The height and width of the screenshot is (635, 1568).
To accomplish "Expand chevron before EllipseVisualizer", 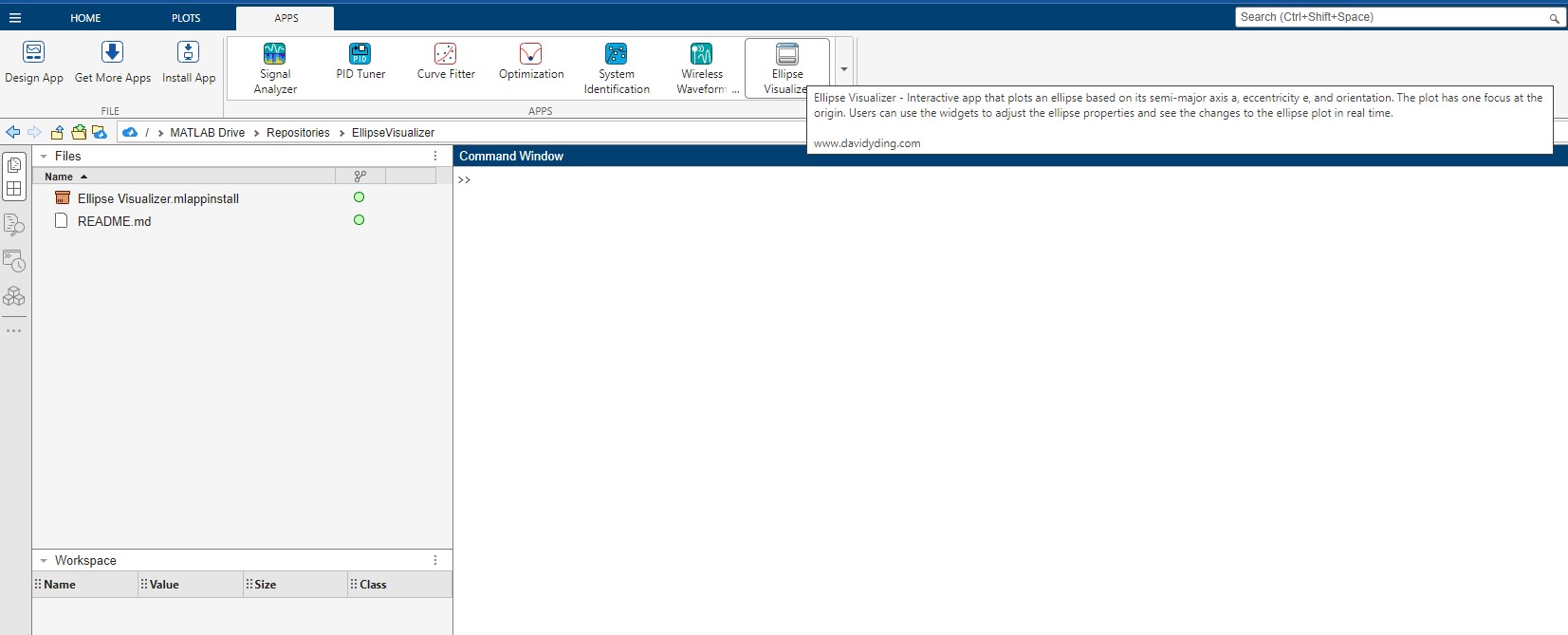I will (341, 133).
